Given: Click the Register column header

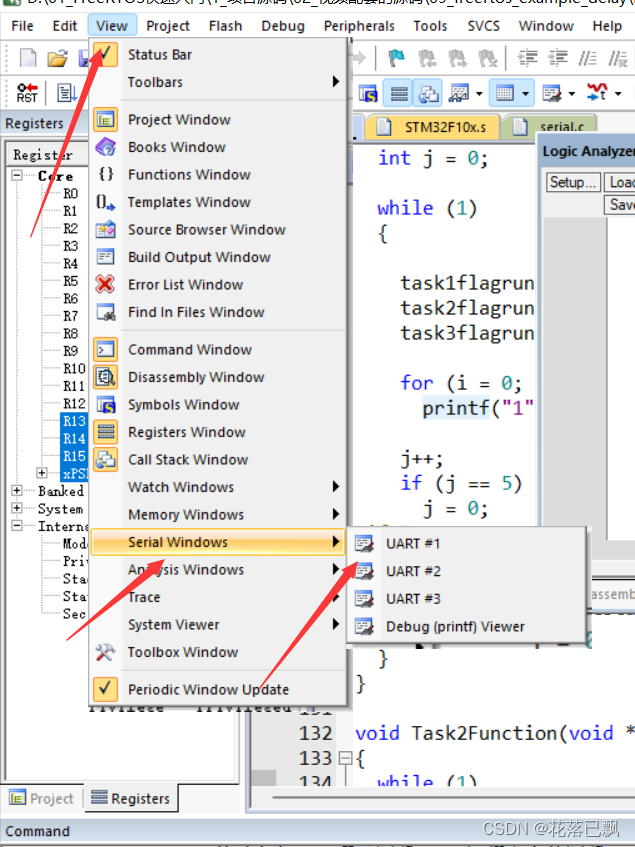Looking at the screenshot, I should 46,155.
